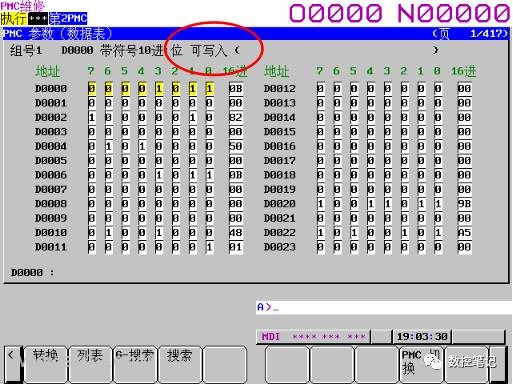Image resolution: width=513 pixels, height=385 pixels.
Task: Click the D0023 address label
Action: 280,247
